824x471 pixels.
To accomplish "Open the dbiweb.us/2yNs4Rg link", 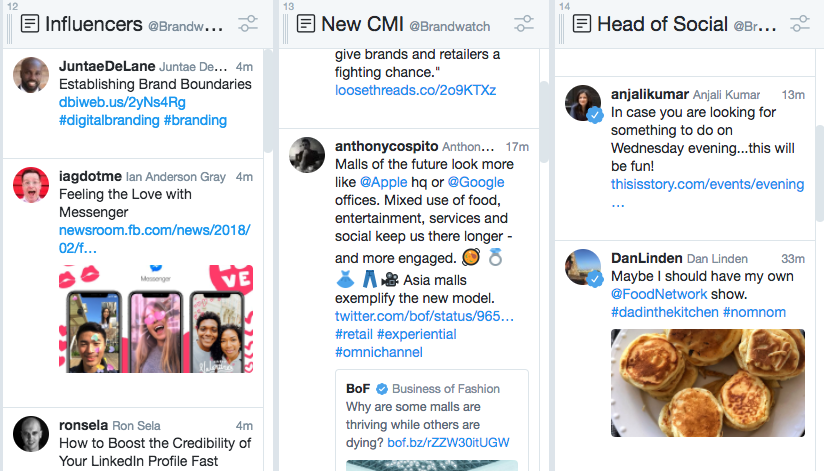I will 122,102.
